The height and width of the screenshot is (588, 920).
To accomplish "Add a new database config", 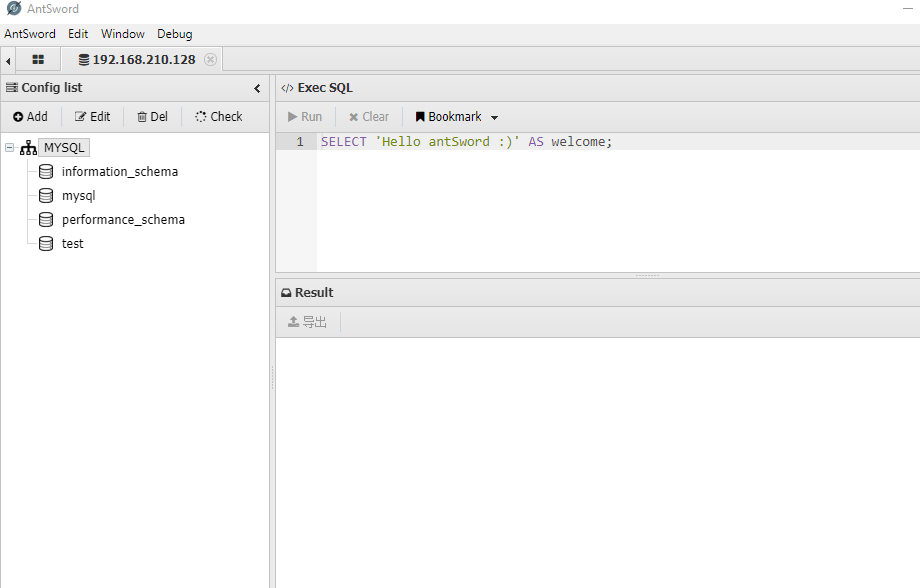I will point(31,117).
